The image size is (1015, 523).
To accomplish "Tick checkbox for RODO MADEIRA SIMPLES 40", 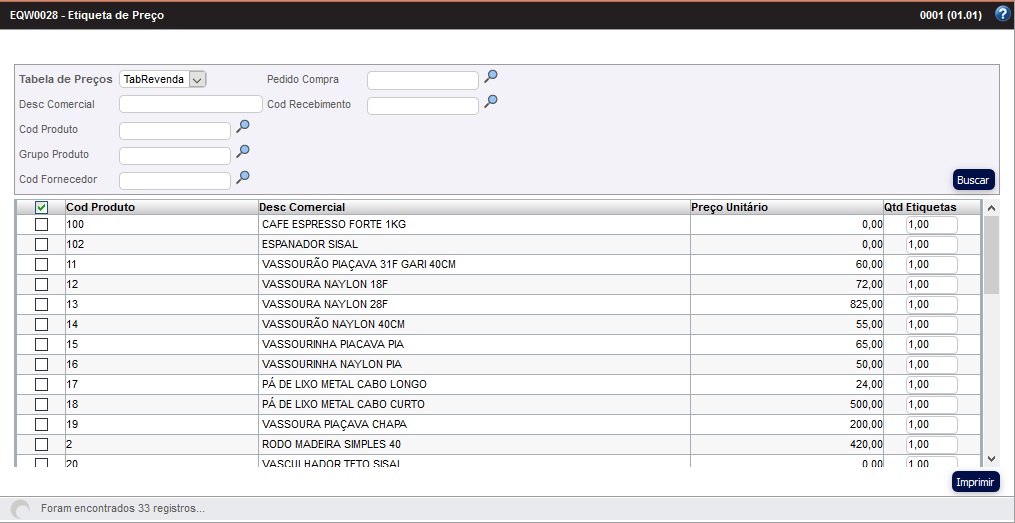I will (x=41, y=445).
